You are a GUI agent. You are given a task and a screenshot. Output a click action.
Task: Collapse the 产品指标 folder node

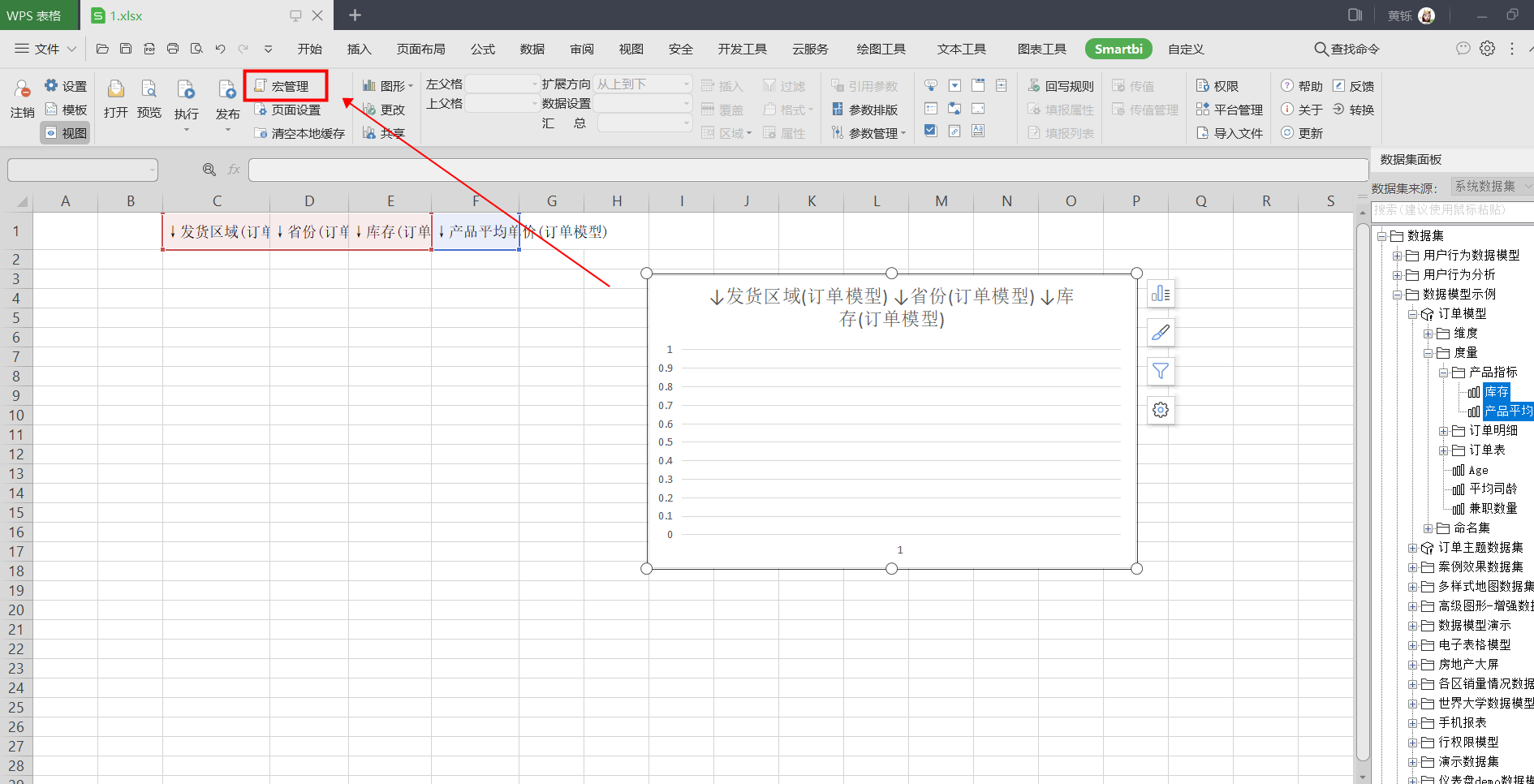[x=1444, y=373]
